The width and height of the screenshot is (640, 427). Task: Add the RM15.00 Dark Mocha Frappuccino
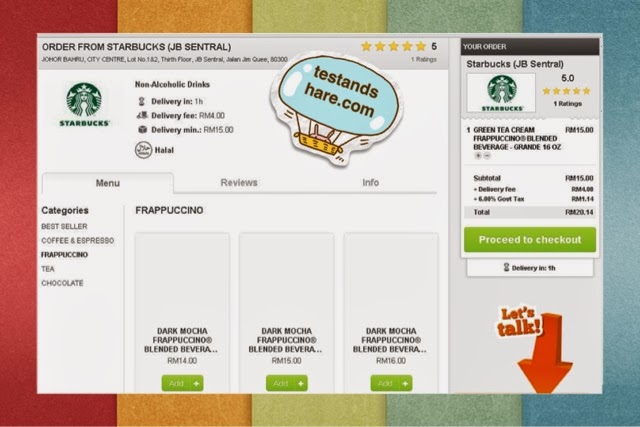[287, 383]
